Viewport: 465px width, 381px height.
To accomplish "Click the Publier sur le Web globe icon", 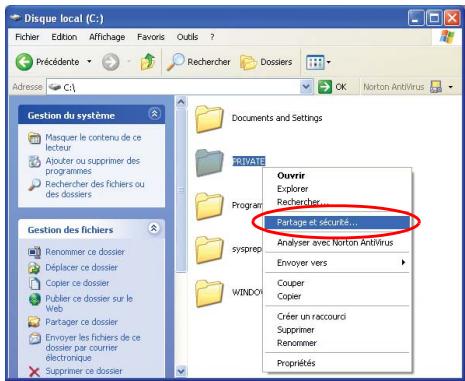I will (x=35, y=299).
